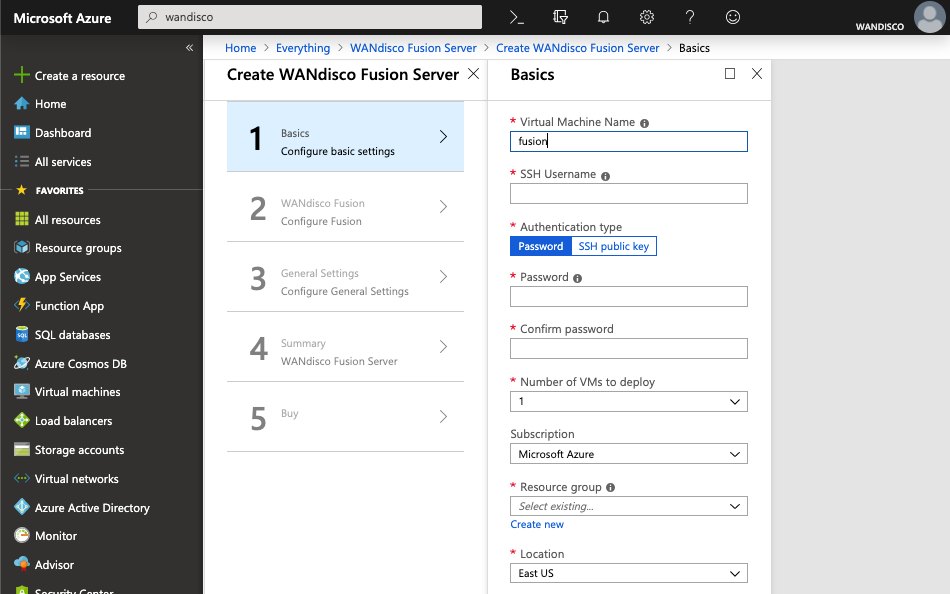The width and height of the screenshot is (950, 594).
Task: Click the Advisor cloud icon
Action: (21, 564)
